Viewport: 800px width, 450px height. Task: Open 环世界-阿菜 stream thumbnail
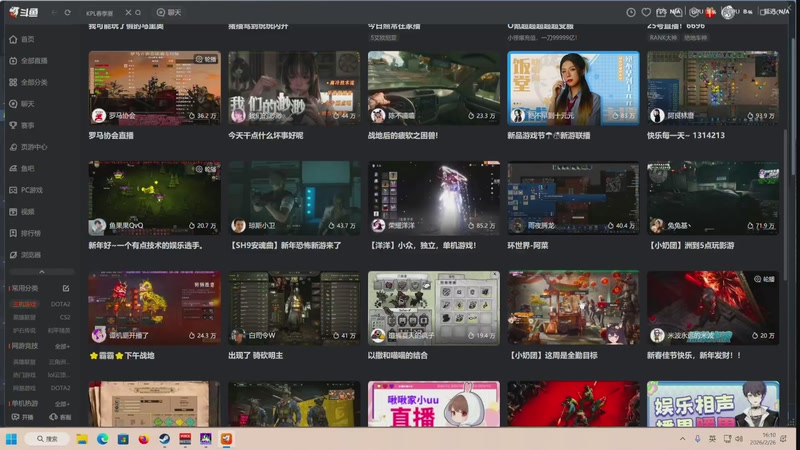click(x=573, y=198)
